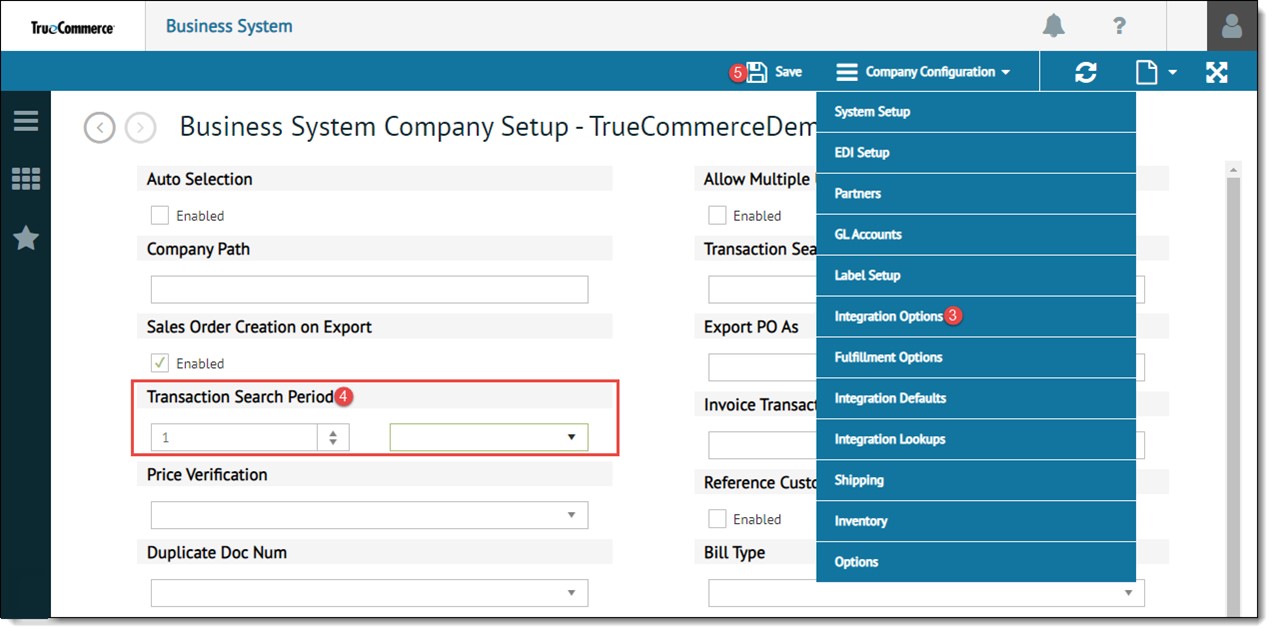Select Inventory menu item

click(976, 522)
